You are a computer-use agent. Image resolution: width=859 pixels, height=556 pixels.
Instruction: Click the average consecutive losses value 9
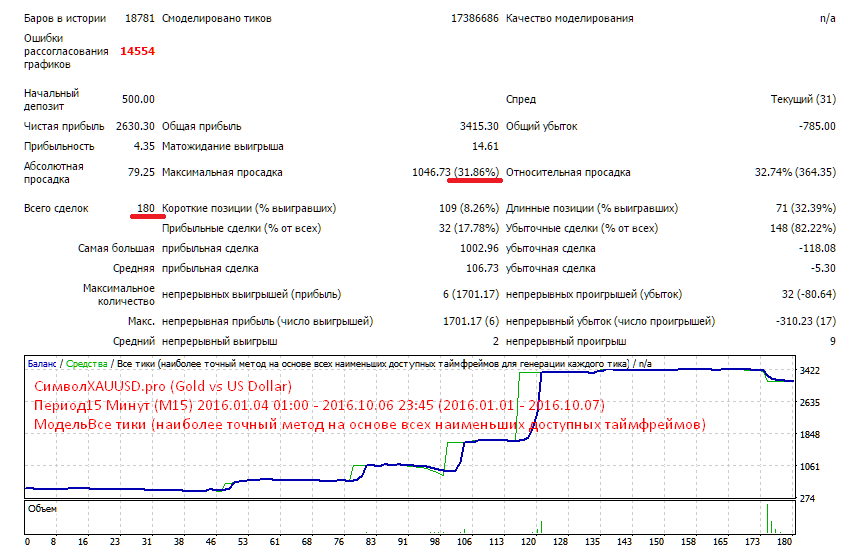click(x=833, y=341)
